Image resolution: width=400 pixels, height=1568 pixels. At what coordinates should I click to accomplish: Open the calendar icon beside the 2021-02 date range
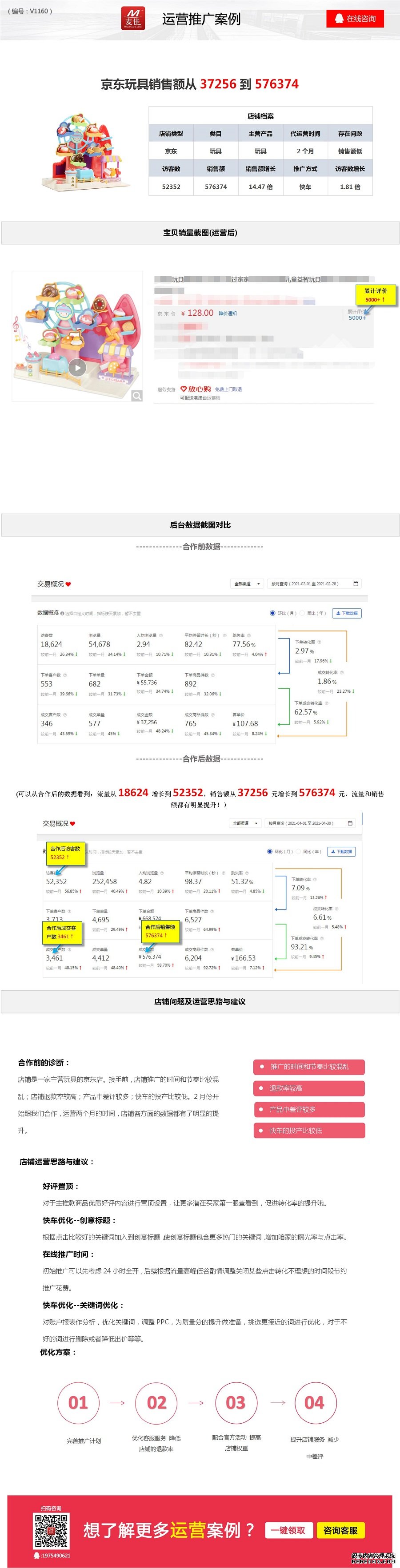pos(356,584)
